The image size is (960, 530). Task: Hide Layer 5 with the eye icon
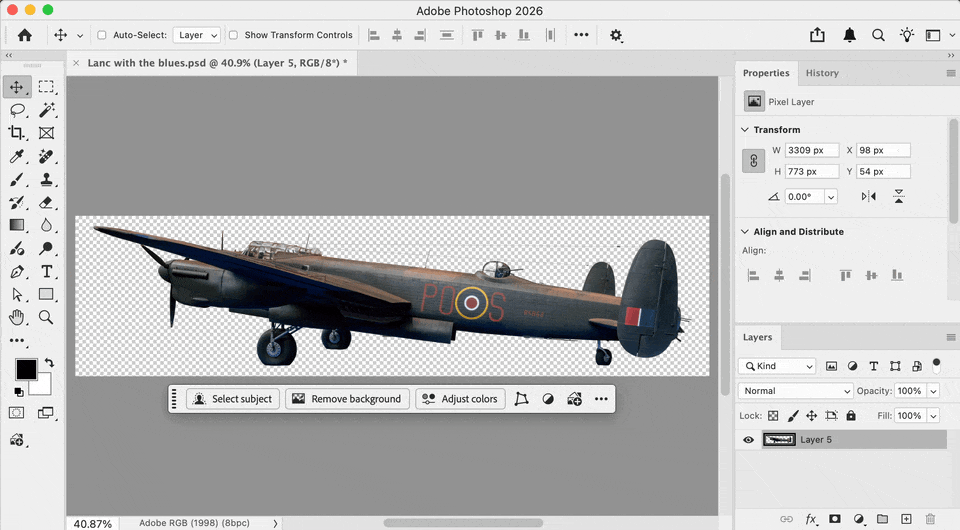pyautogui.click(x=748, y=439)
